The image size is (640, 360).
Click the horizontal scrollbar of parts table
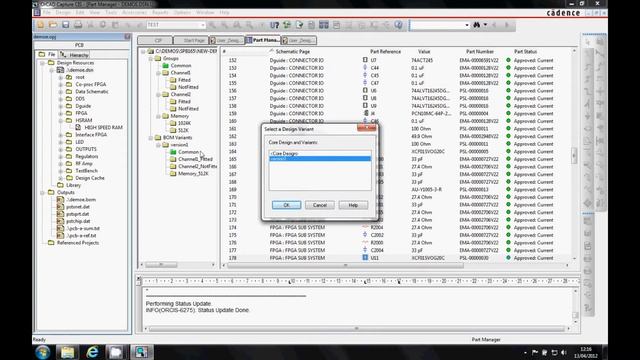(x=345, y=265)
